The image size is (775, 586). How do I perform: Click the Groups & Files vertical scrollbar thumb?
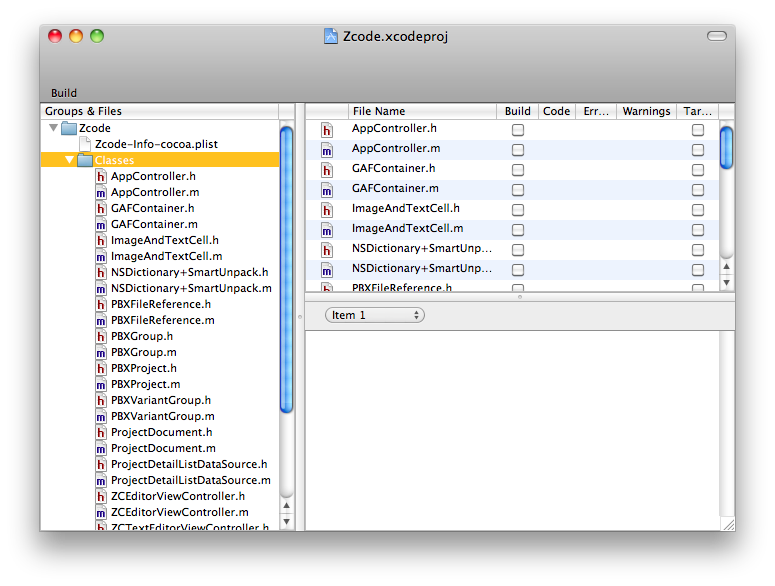pyautogui.click(x=286, y=270)
